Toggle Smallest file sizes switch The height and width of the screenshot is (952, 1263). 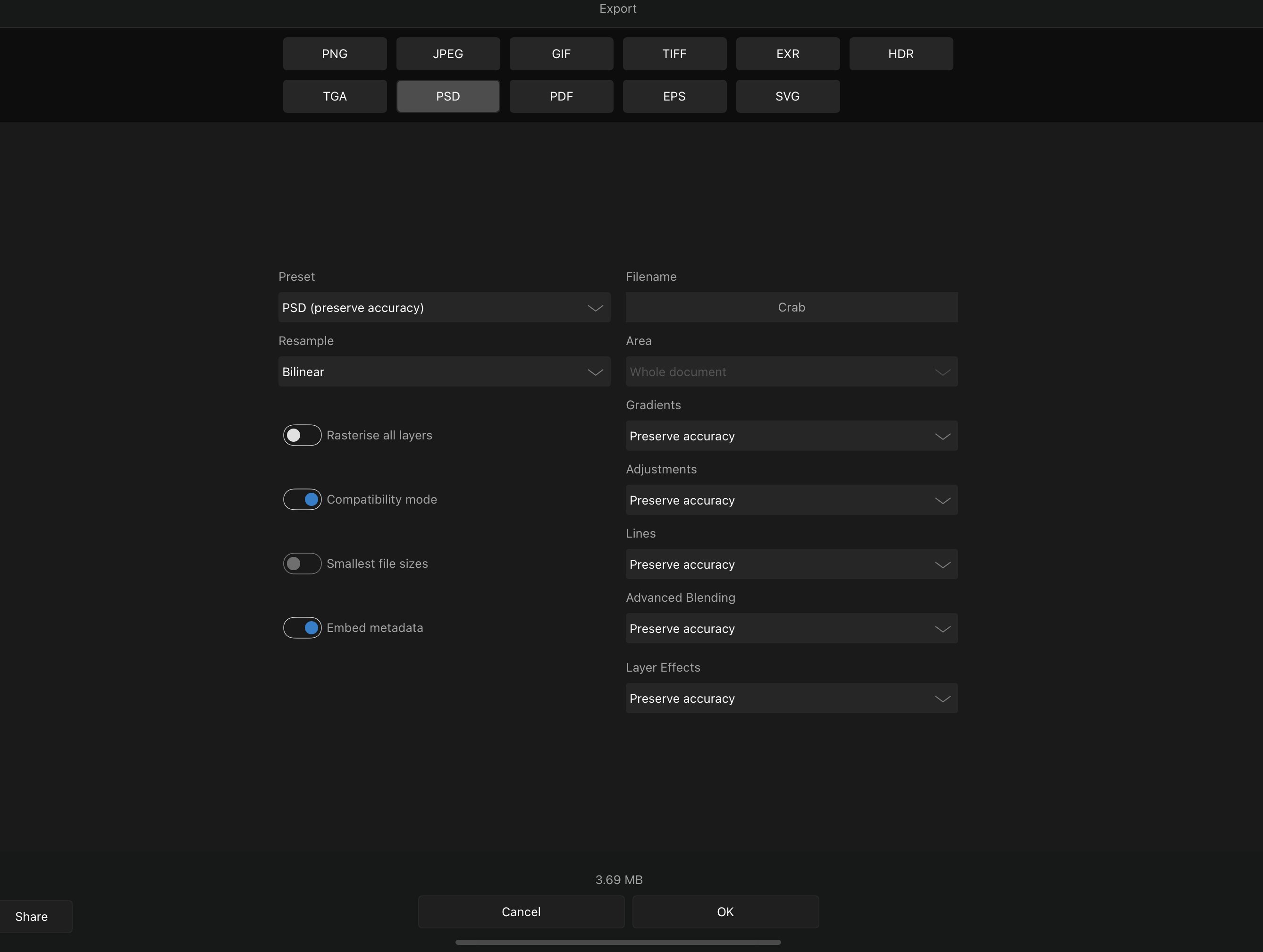point(302,564)
